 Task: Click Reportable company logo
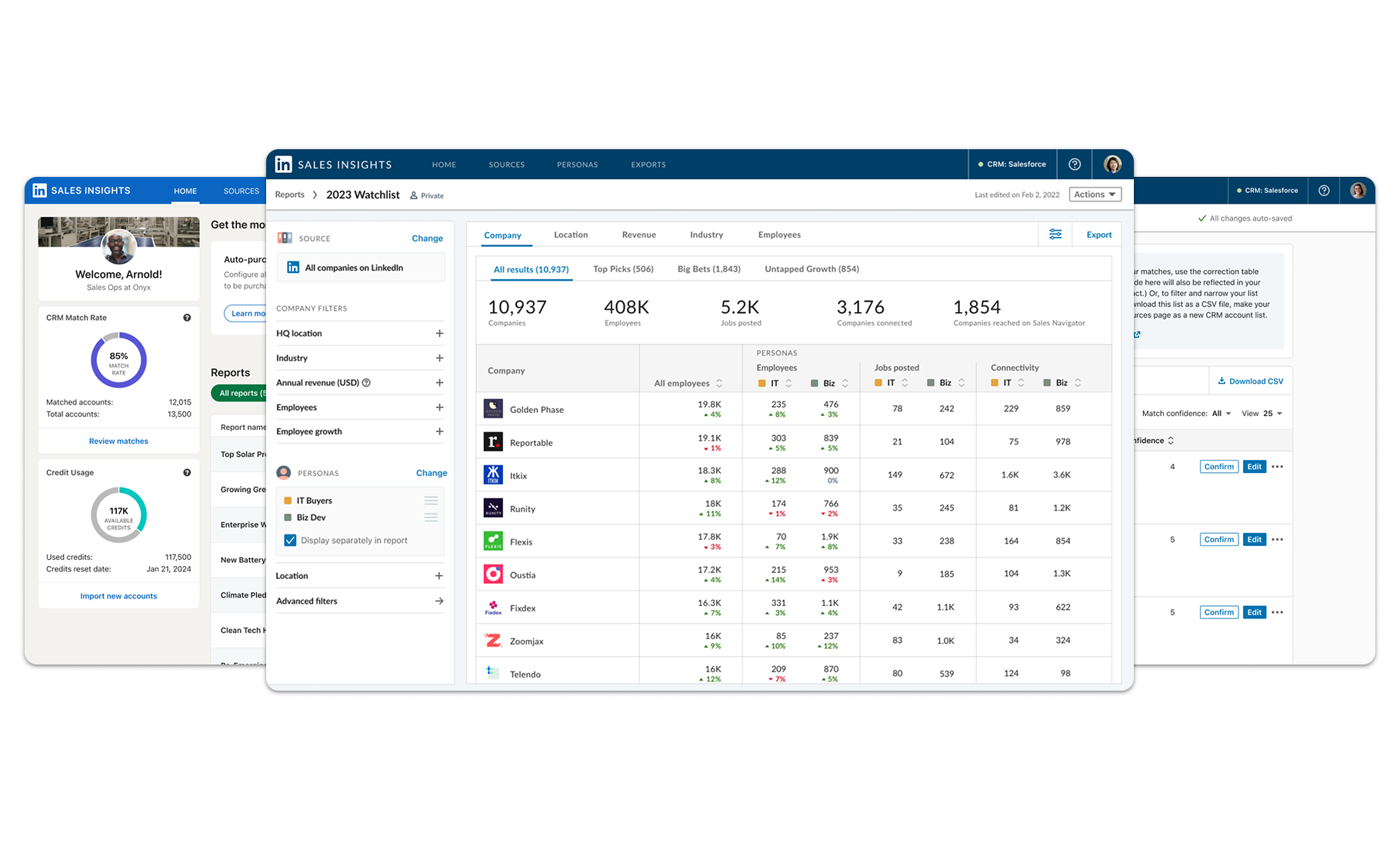pos(493,441)
